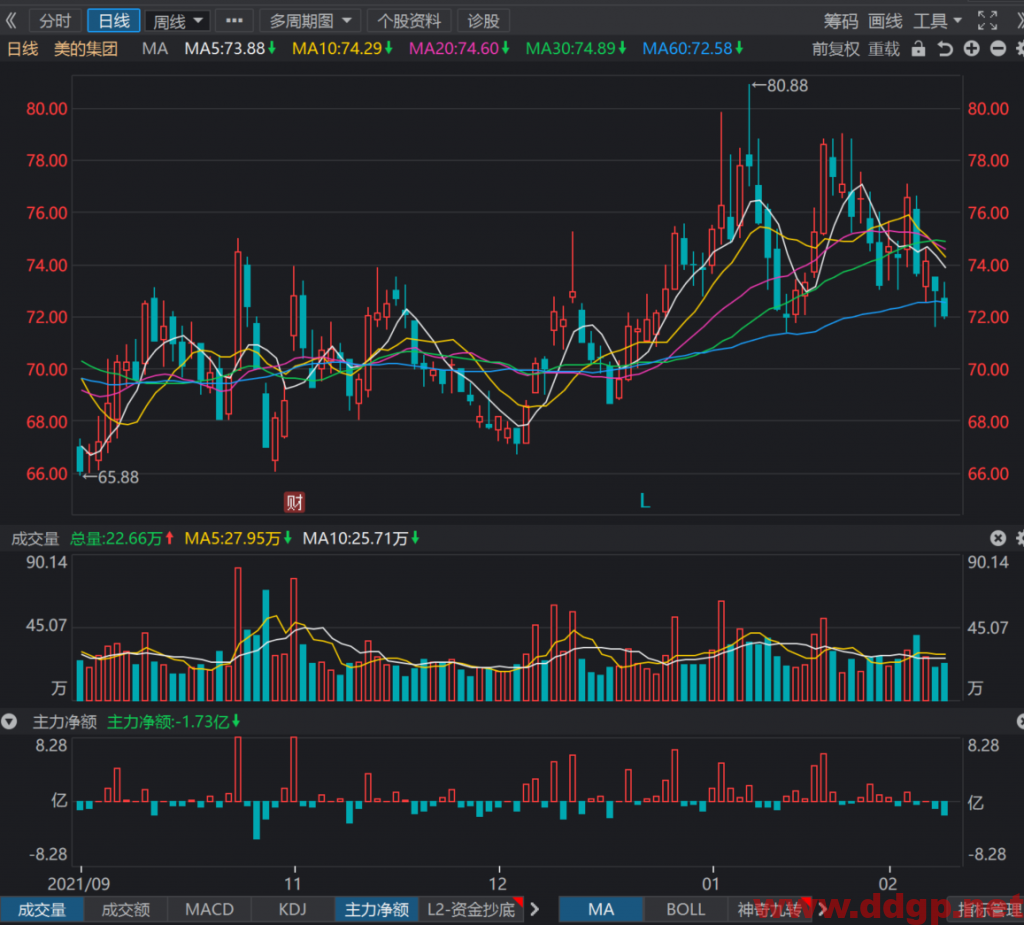Click the red 财 financial report marker

pos(294,502)
